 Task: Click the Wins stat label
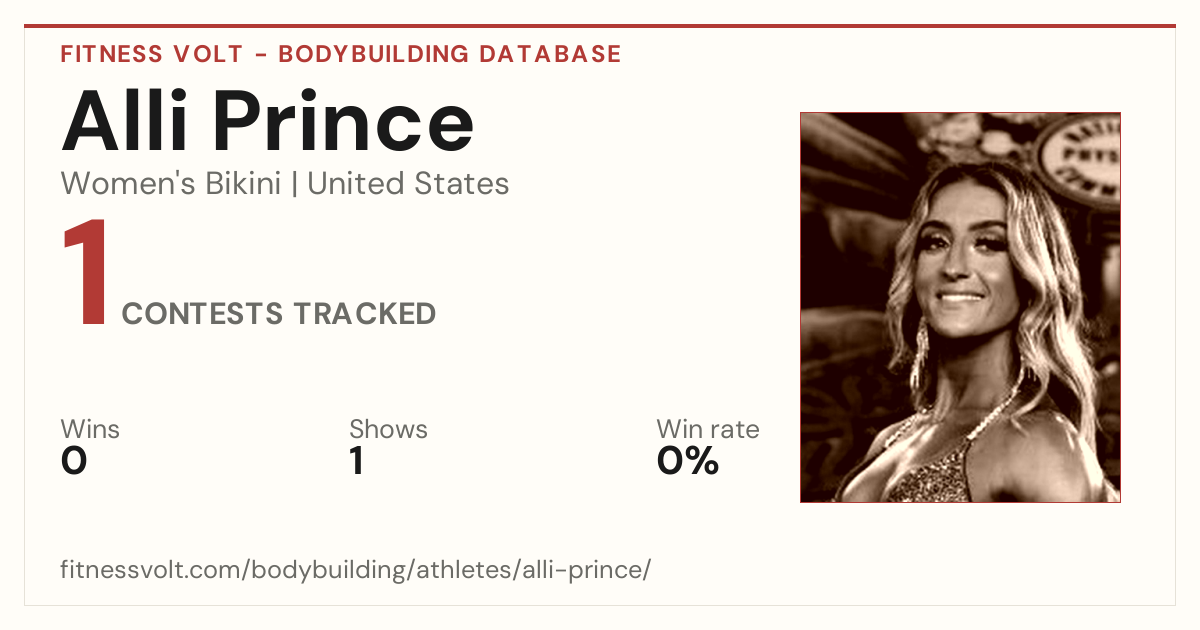[x=90, y=430]
